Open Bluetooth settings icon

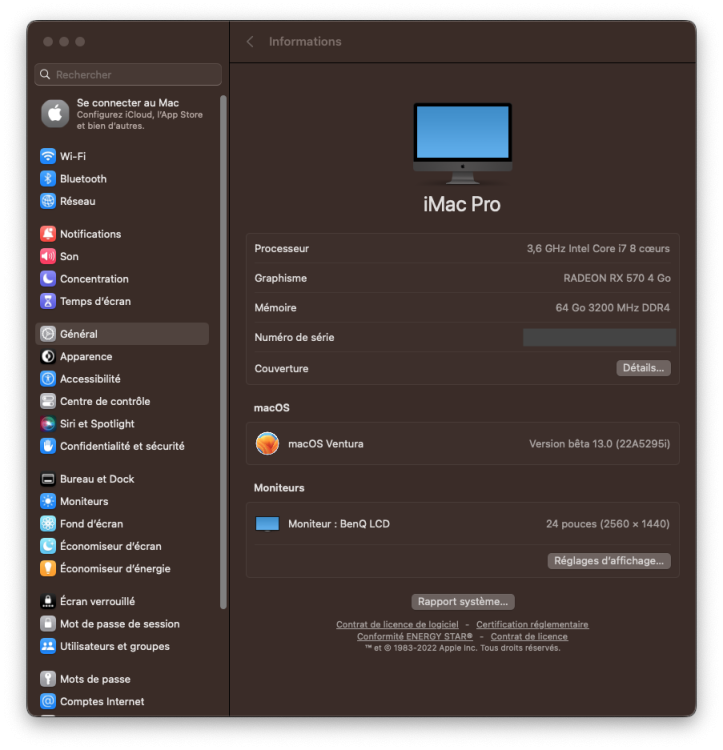(x=48, y=178)
